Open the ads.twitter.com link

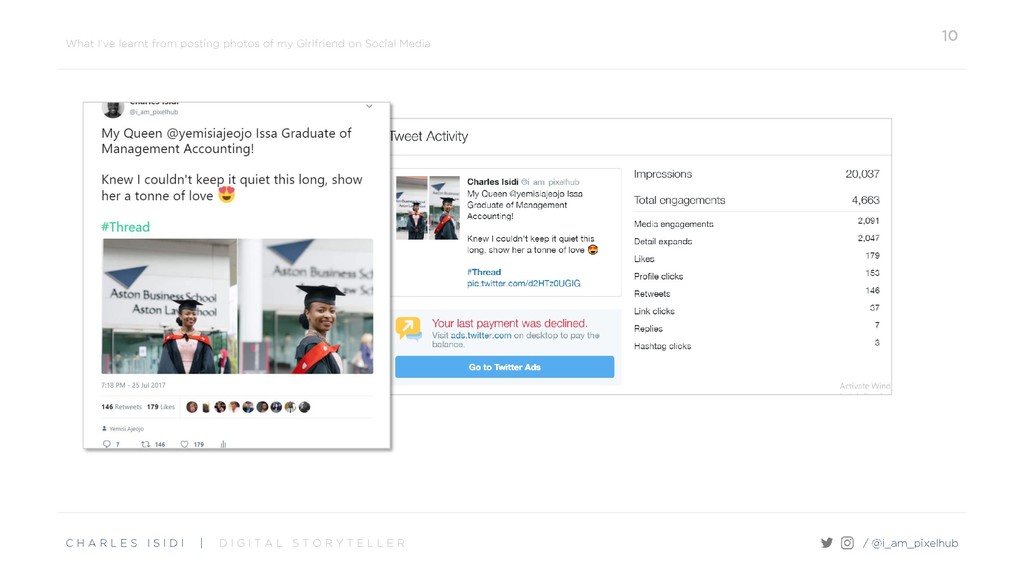coord(481,335)
